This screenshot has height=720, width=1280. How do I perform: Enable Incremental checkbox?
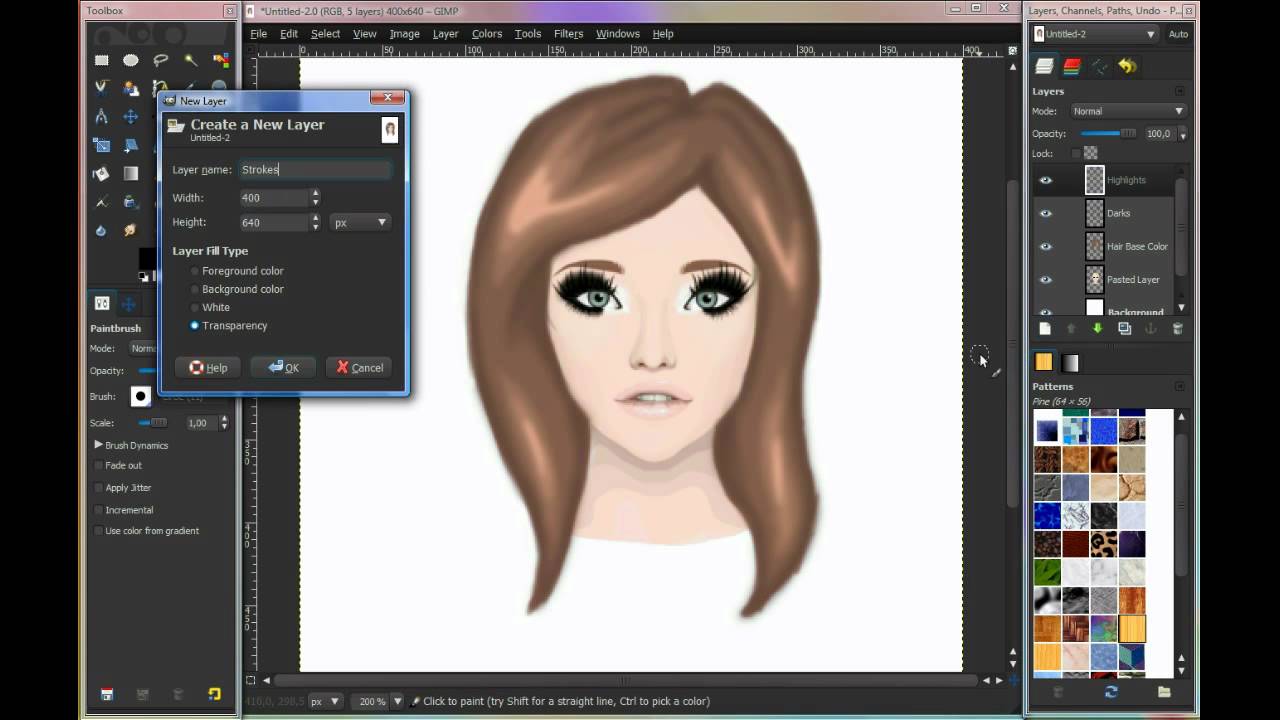98,510
